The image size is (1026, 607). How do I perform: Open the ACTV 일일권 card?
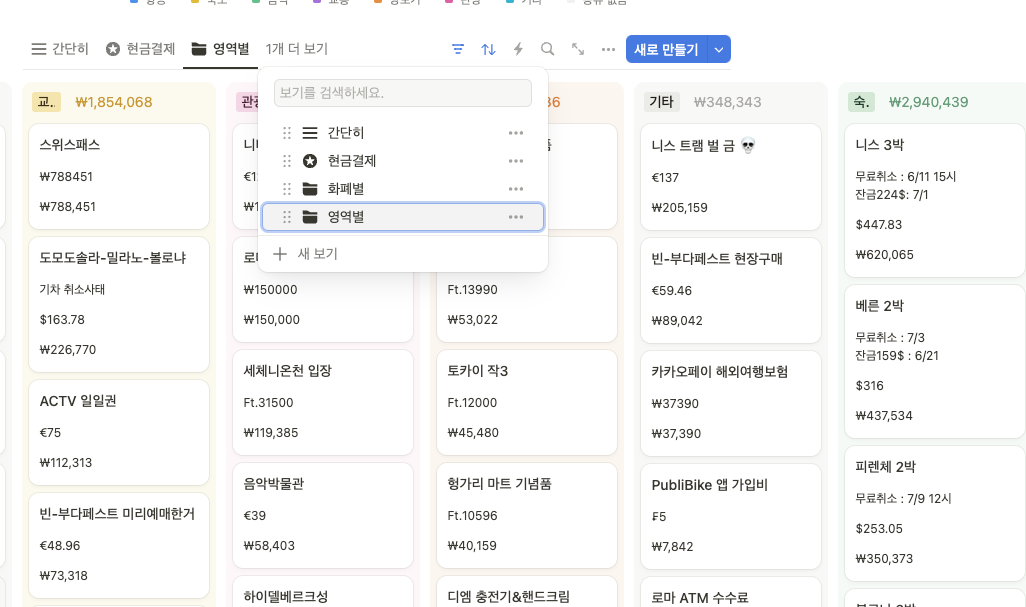(119, 432)
